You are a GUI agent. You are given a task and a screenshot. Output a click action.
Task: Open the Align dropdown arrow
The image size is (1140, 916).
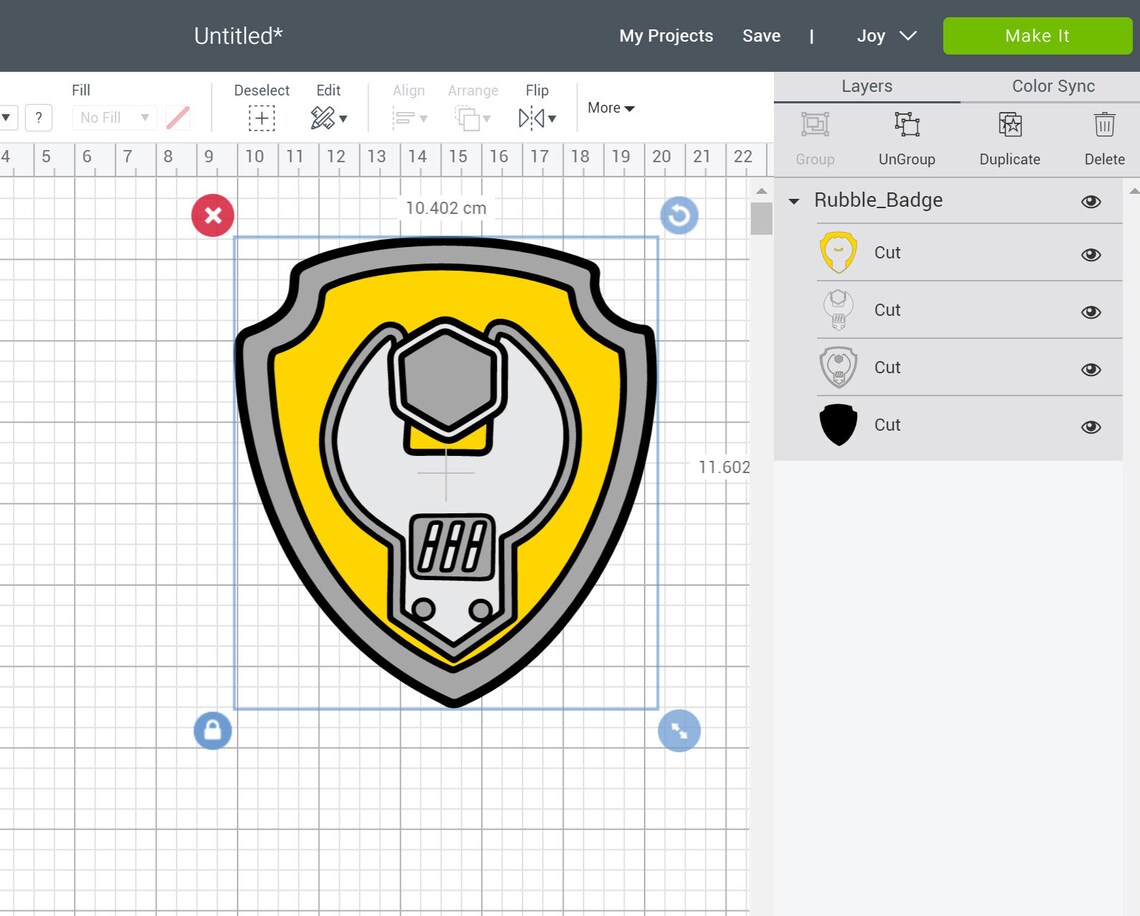[423, 118]
